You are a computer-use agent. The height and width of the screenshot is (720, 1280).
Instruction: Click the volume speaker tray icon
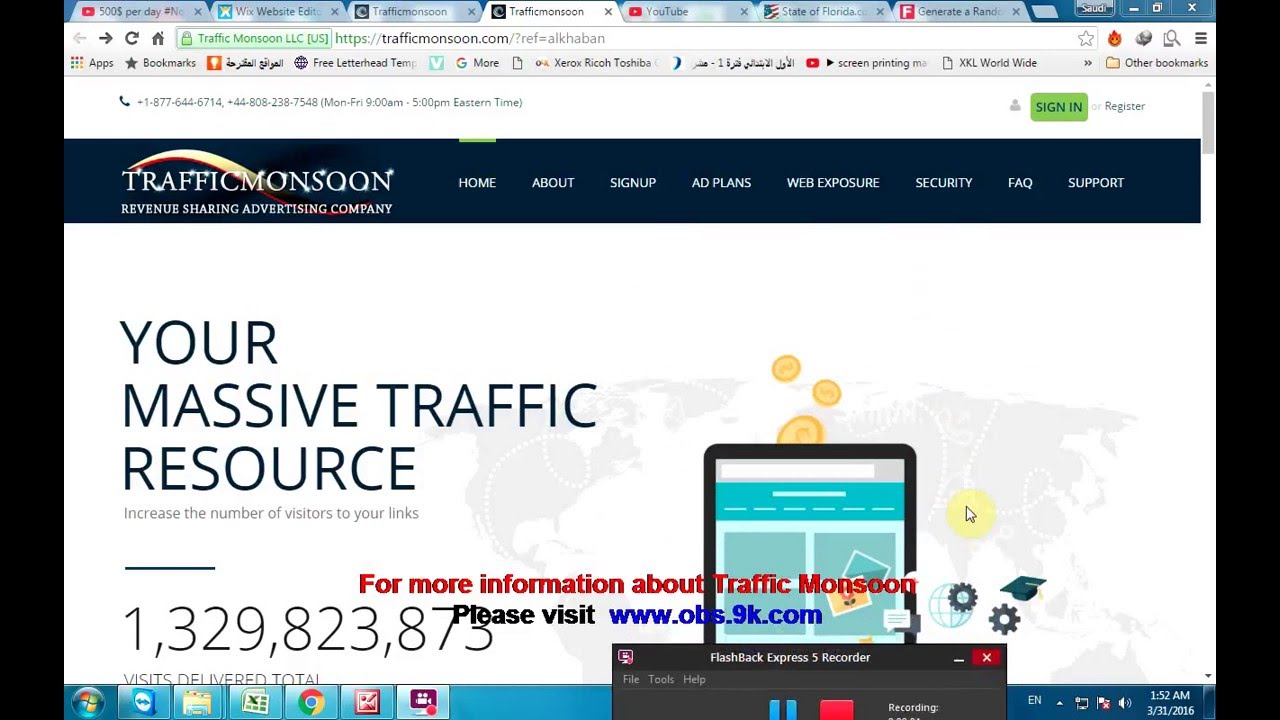pyautogui.click(x=1125, y=703)
